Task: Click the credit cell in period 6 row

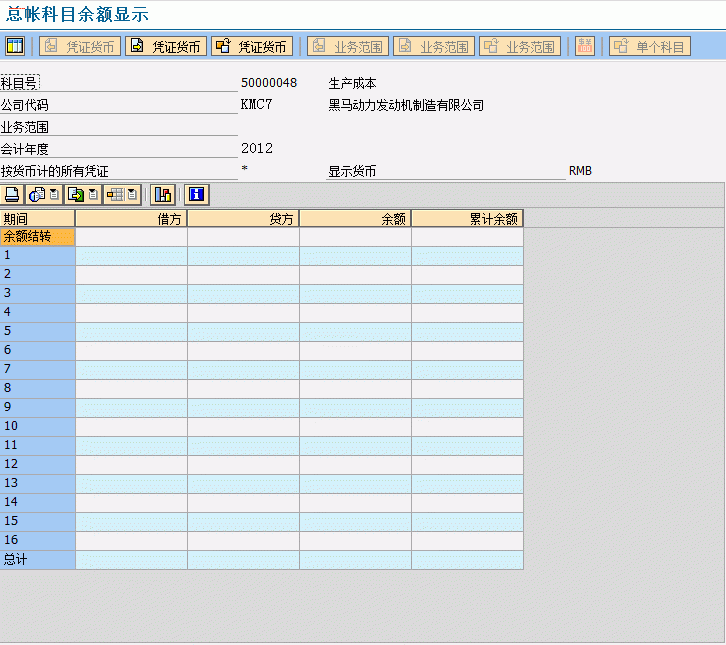Action: [x=244, y=351]
